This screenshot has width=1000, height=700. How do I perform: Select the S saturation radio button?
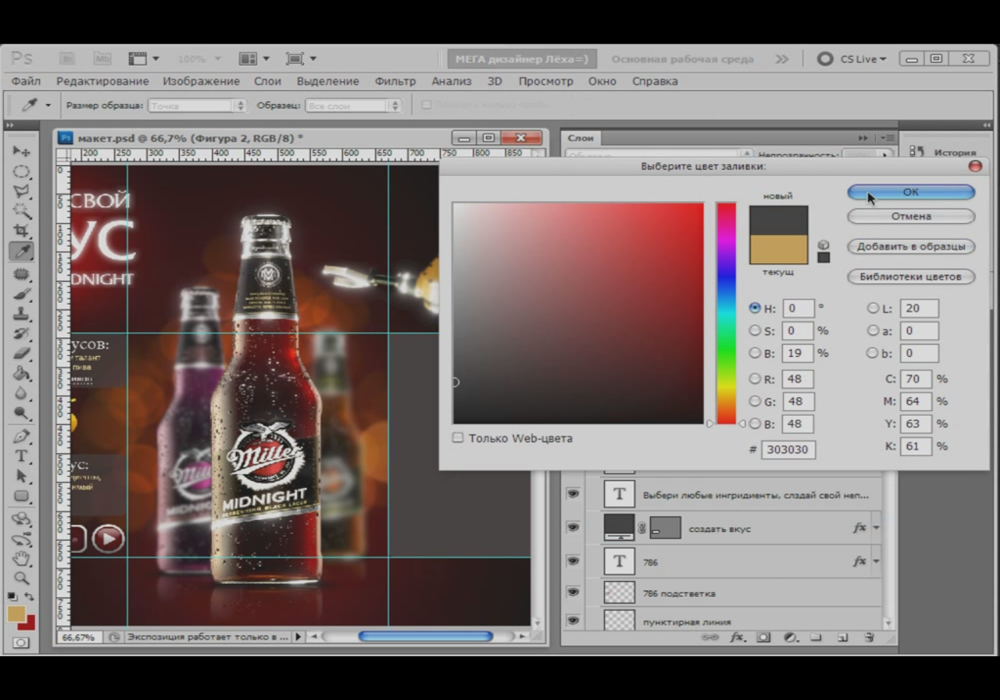coord(755,331)
